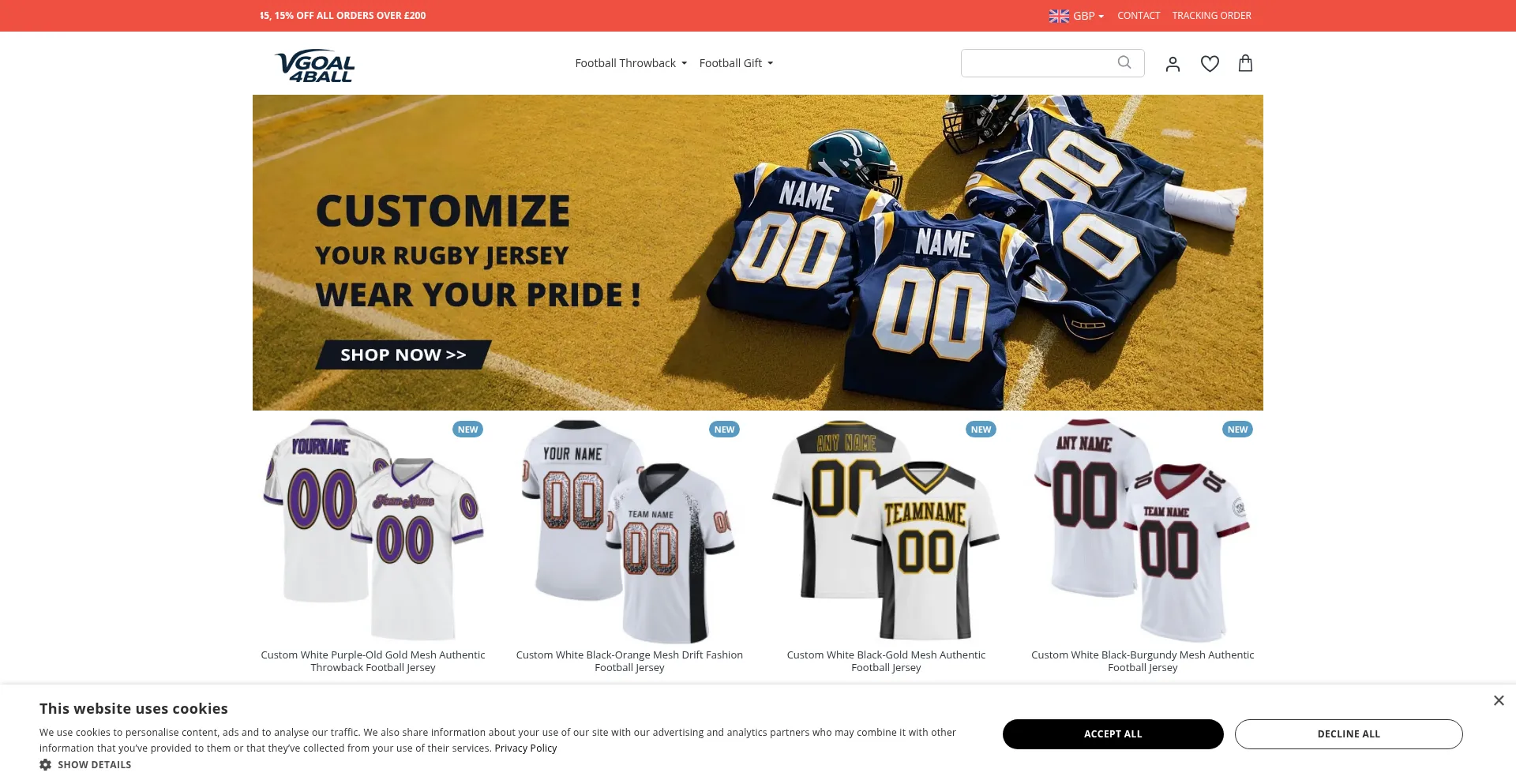This screenshot has height=784, width=1516.
Task: Open the shopping bag cart icon
Action: click(1245, 63)
